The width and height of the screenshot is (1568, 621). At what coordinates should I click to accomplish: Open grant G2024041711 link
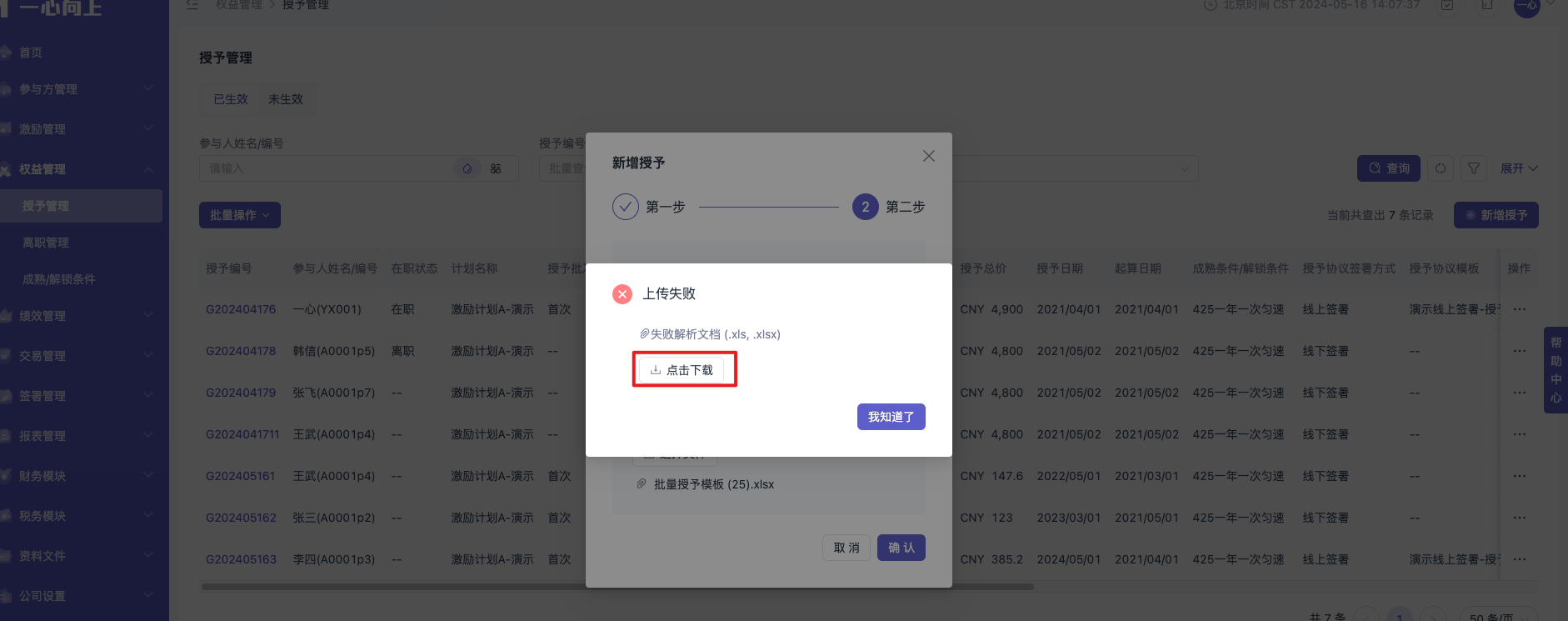(x=242, y=434)
